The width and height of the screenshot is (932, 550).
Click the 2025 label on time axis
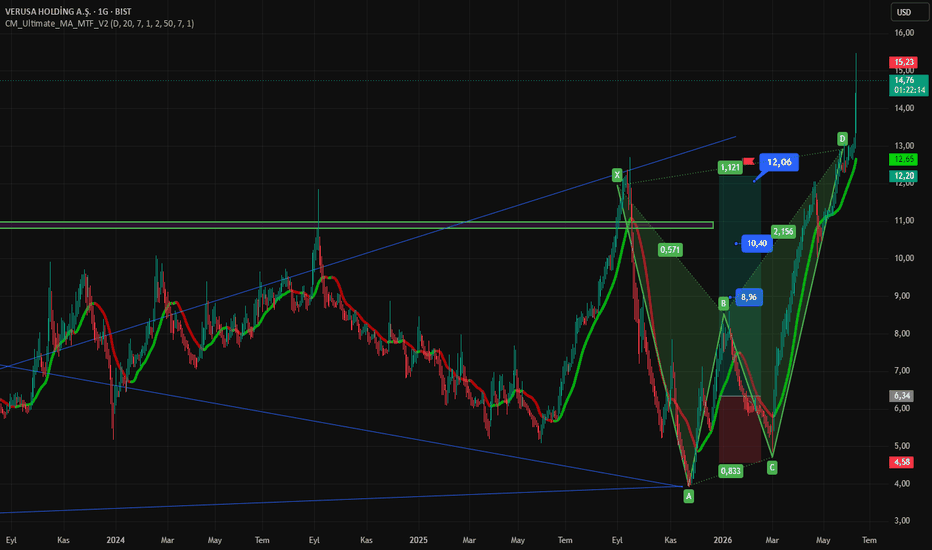tap(418, 540)
